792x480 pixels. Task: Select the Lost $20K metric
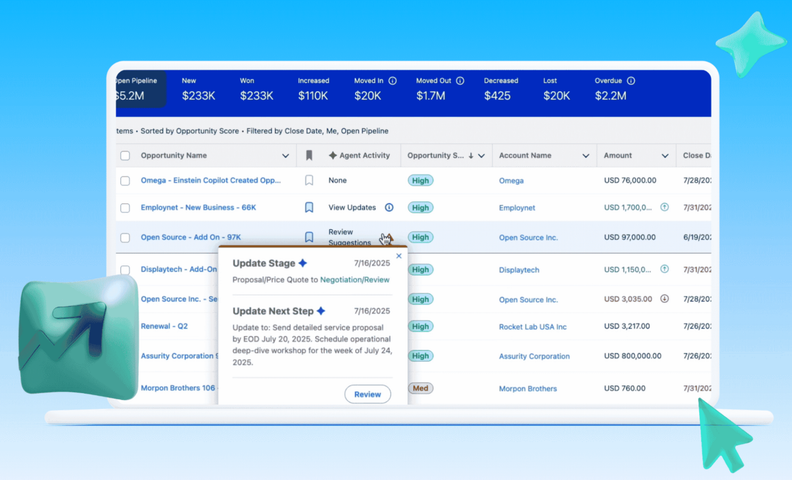pos(557,89)
